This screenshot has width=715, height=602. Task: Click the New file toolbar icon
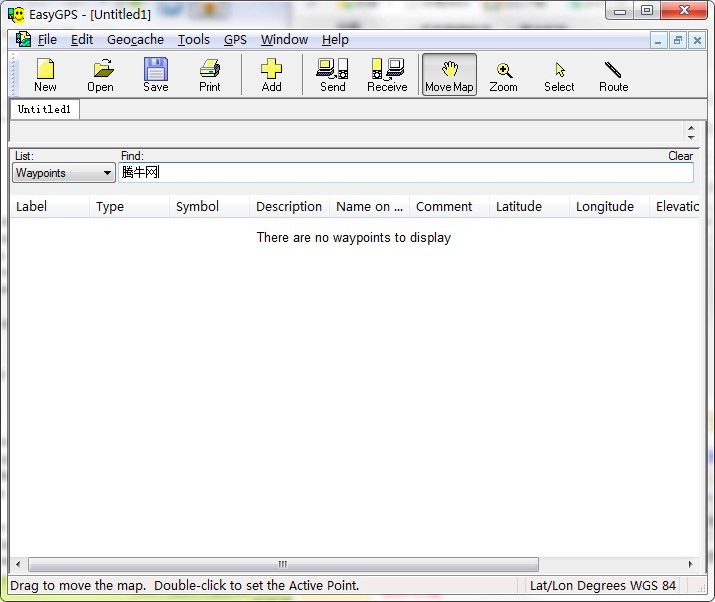[45, 75]
